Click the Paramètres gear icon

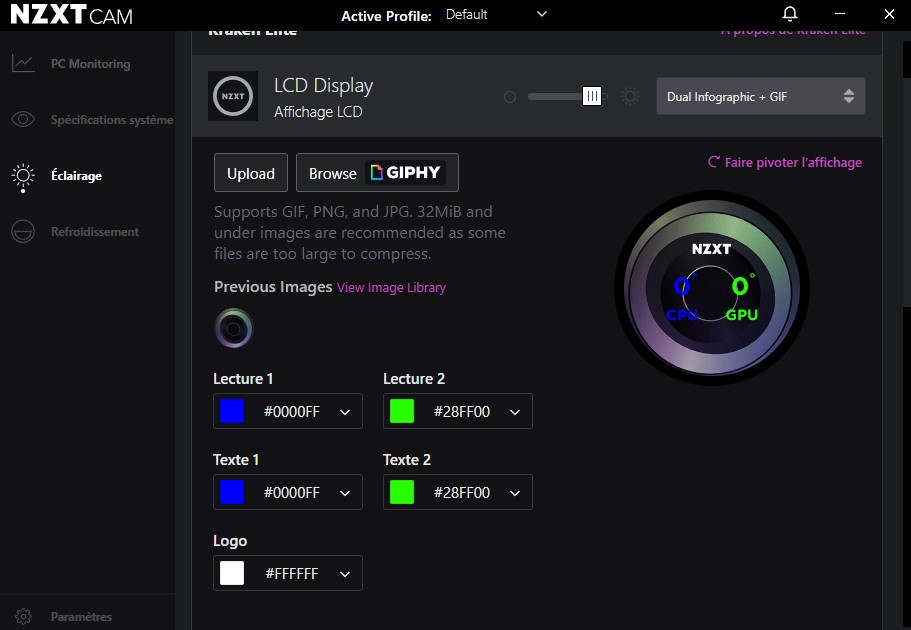pyautogui.click(x=23, y=617)
